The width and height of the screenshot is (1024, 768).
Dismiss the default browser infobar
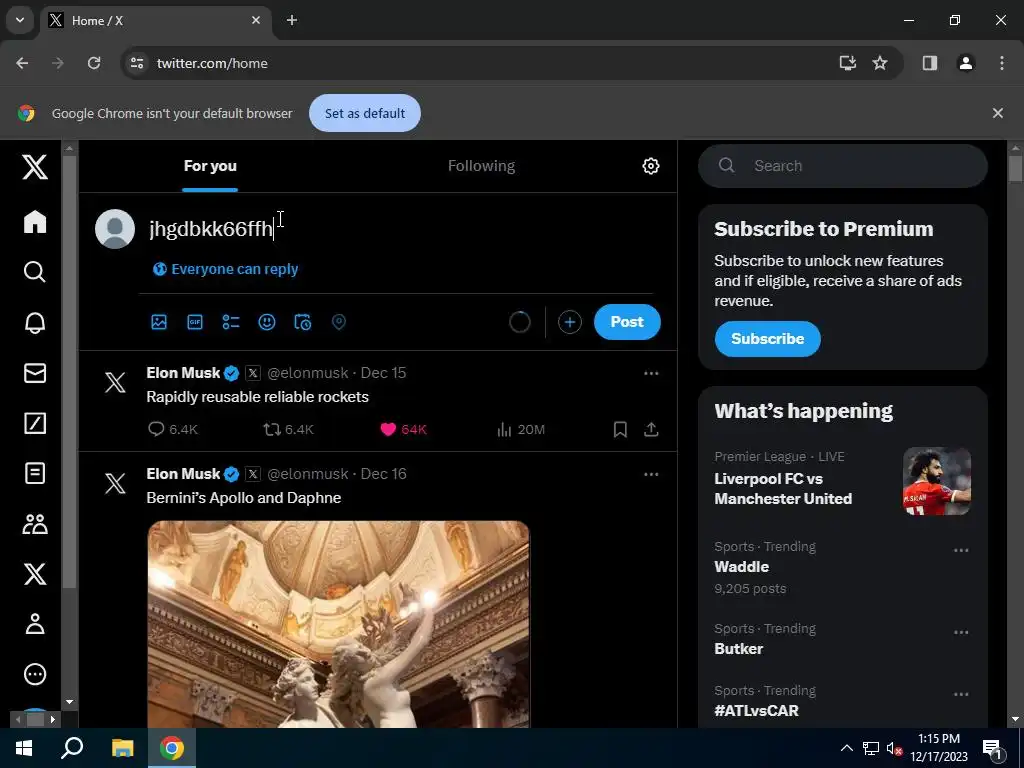997,113
